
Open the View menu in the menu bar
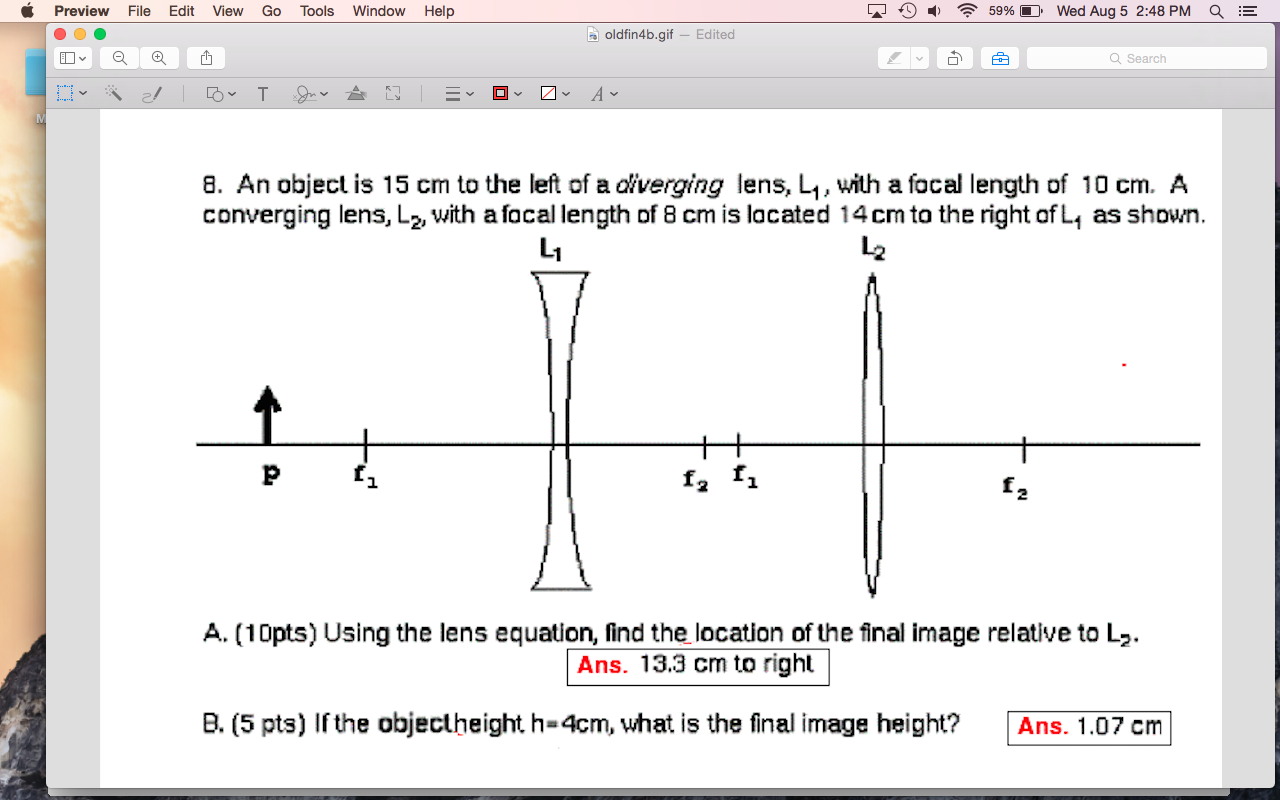point(227,11)
